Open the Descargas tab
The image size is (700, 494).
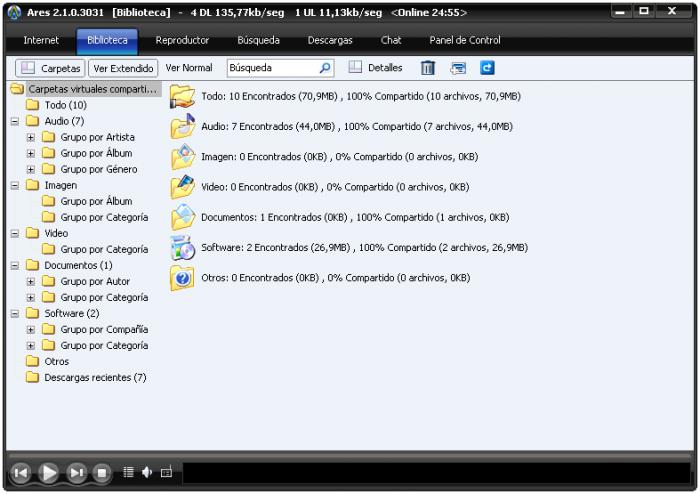point(330,40)
